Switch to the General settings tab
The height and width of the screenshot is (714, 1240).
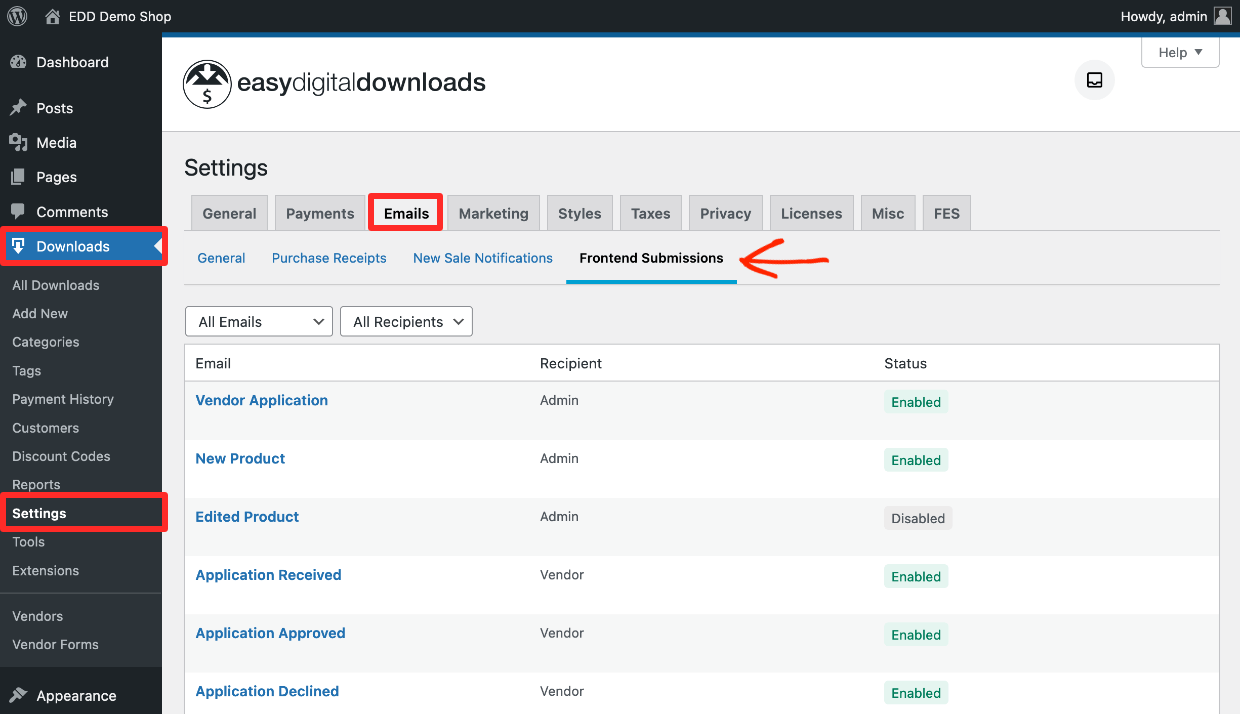tap(229, 213)
